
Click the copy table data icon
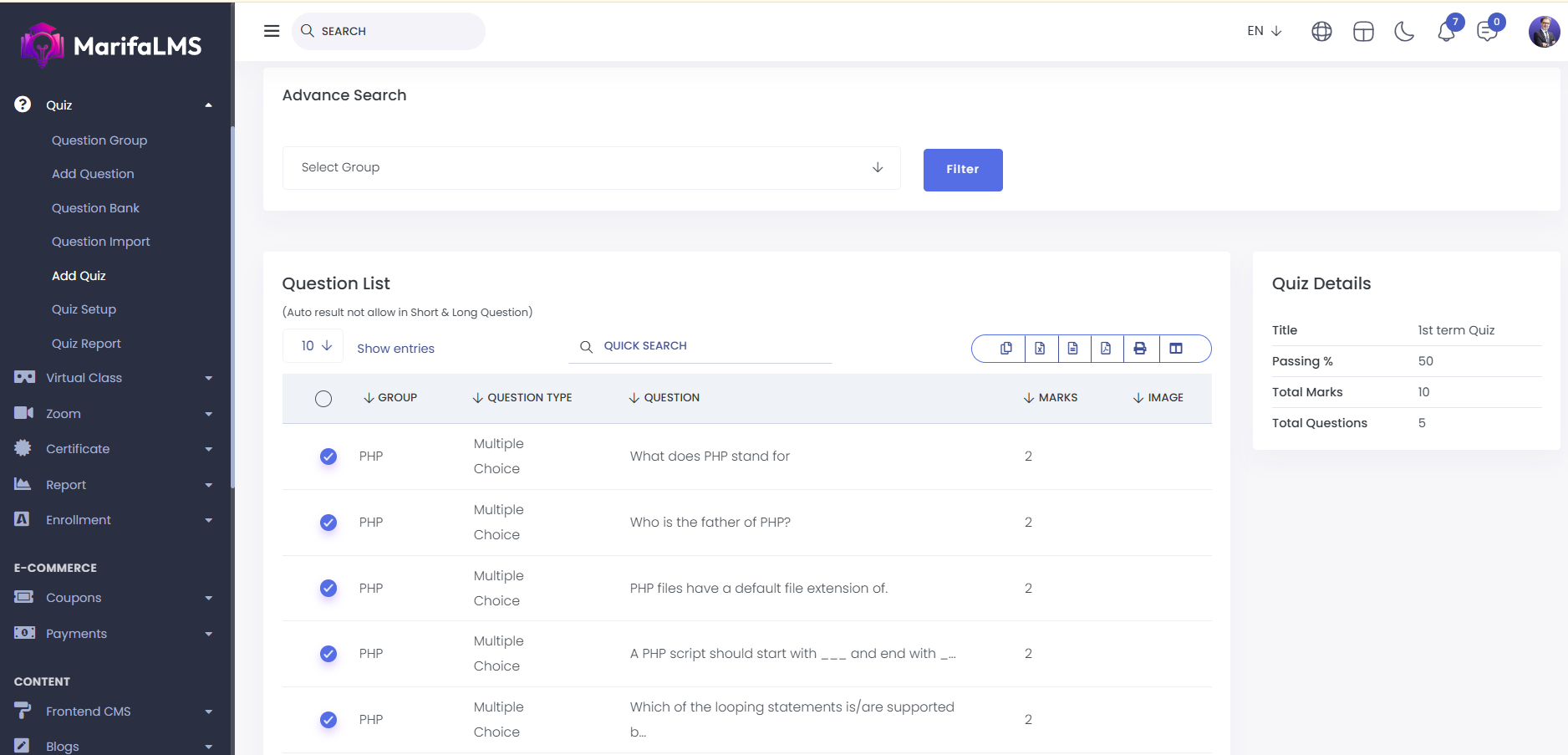click(1005, 349)
